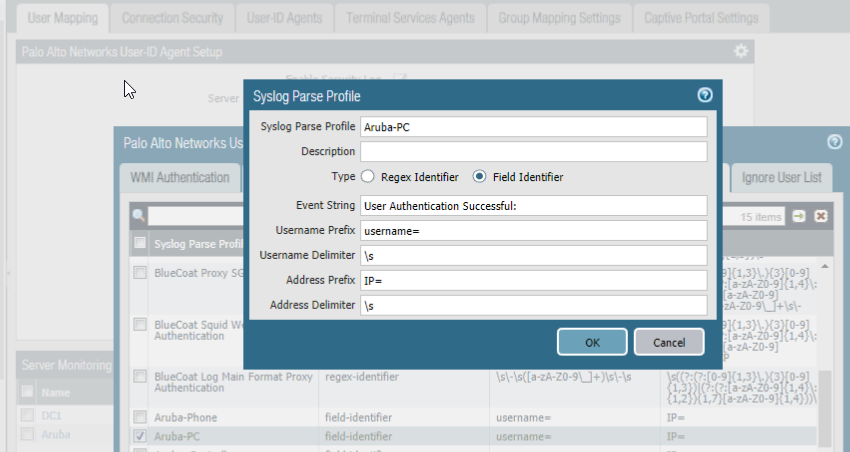Image resolution: width=850 pixels, height=452 pixels.
Task: Edit the Event String field
Action: tap(533, 206)
